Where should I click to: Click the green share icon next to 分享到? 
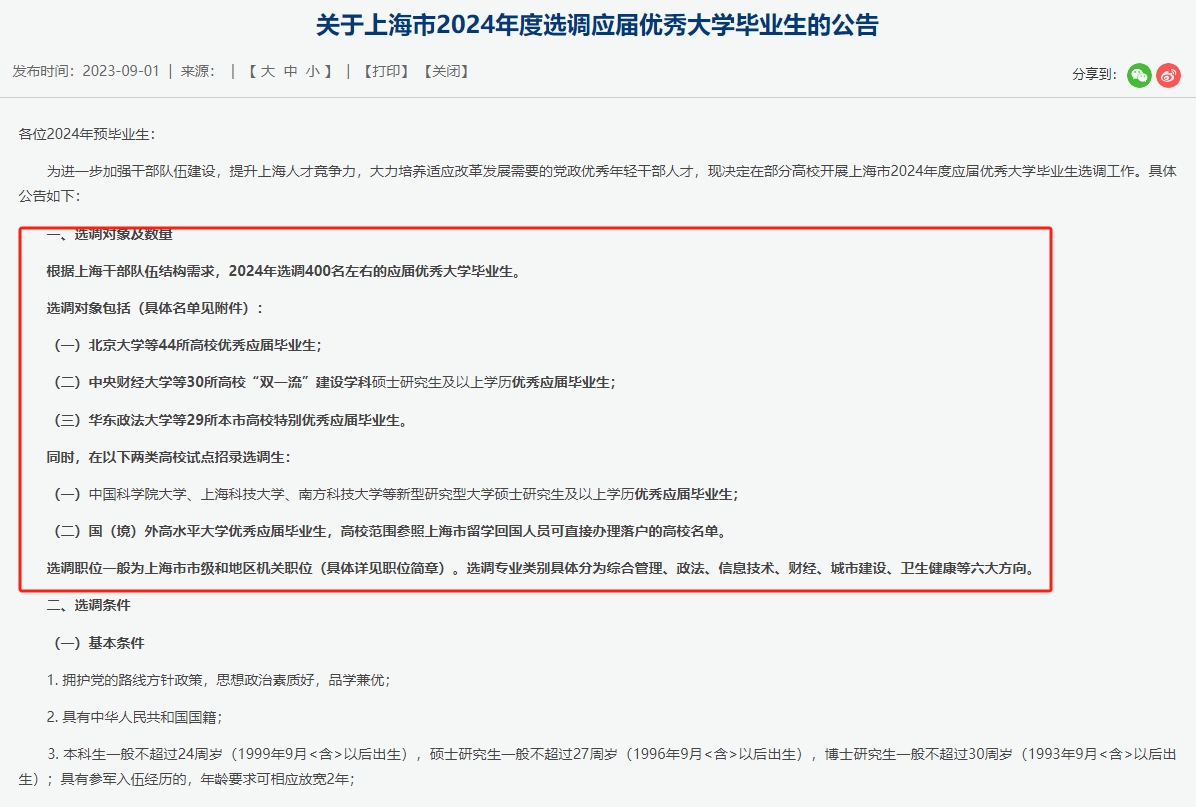tap(1138, 75)
